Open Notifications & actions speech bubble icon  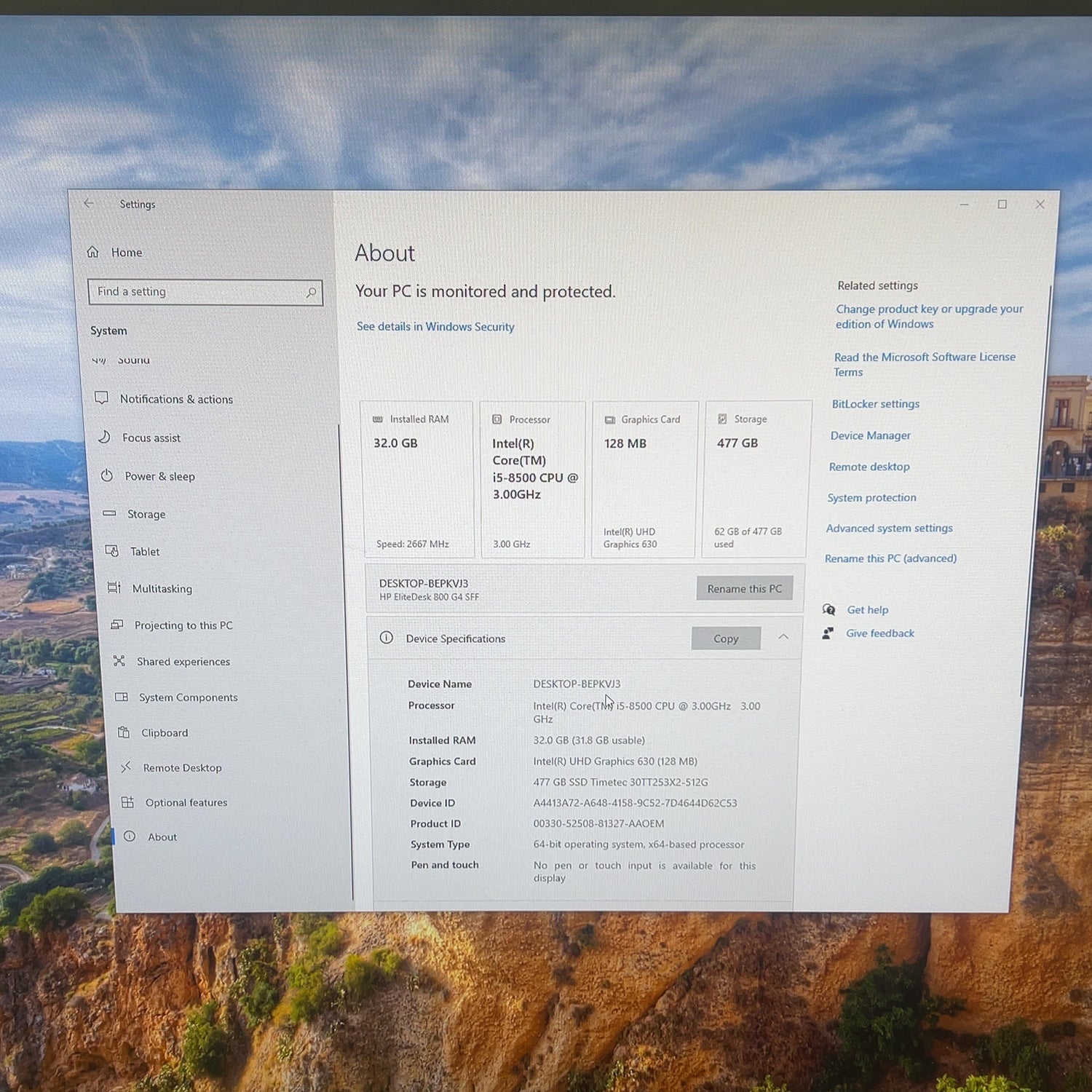point(101,397)
